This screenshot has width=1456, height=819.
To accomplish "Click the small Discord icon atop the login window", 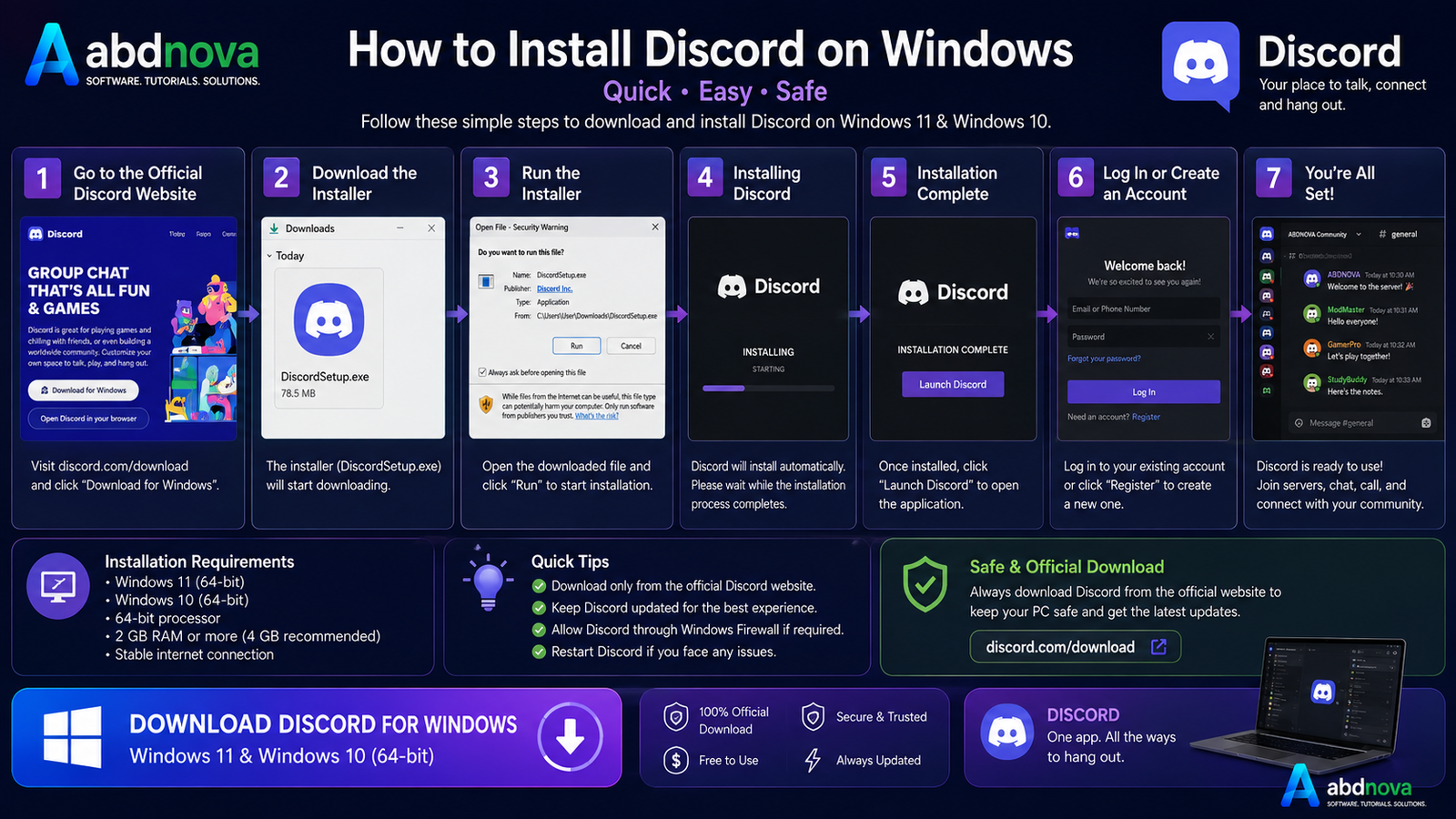I will click(1072, 233).
